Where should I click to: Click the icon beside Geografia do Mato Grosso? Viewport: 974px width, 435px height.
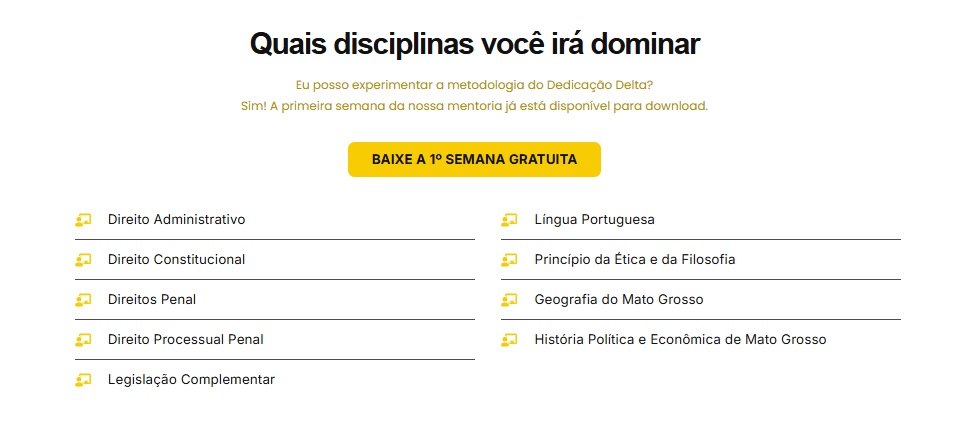tap(510, 300)
